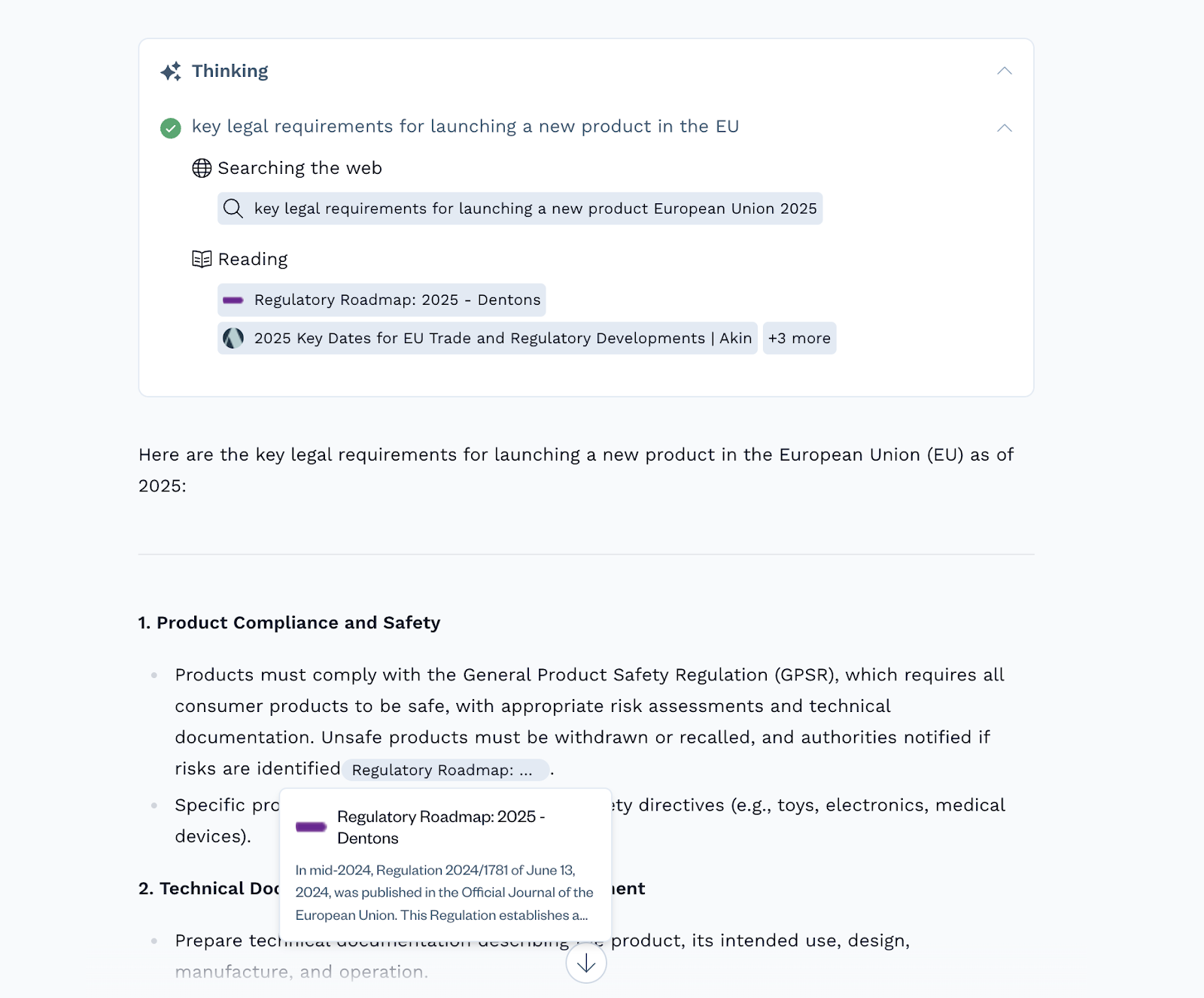Click the inline Regulatory Roadmap citation chip
The height and width of the screenshot is (998, 1204).
444,770
